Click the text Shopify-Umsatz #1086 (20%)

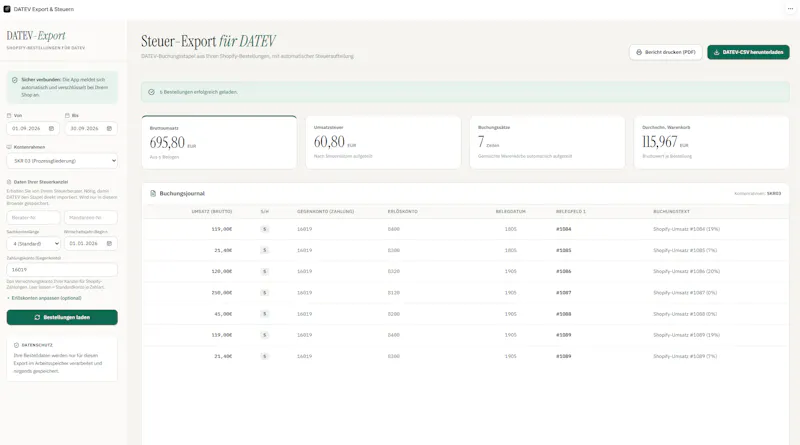tap(686, 271)
